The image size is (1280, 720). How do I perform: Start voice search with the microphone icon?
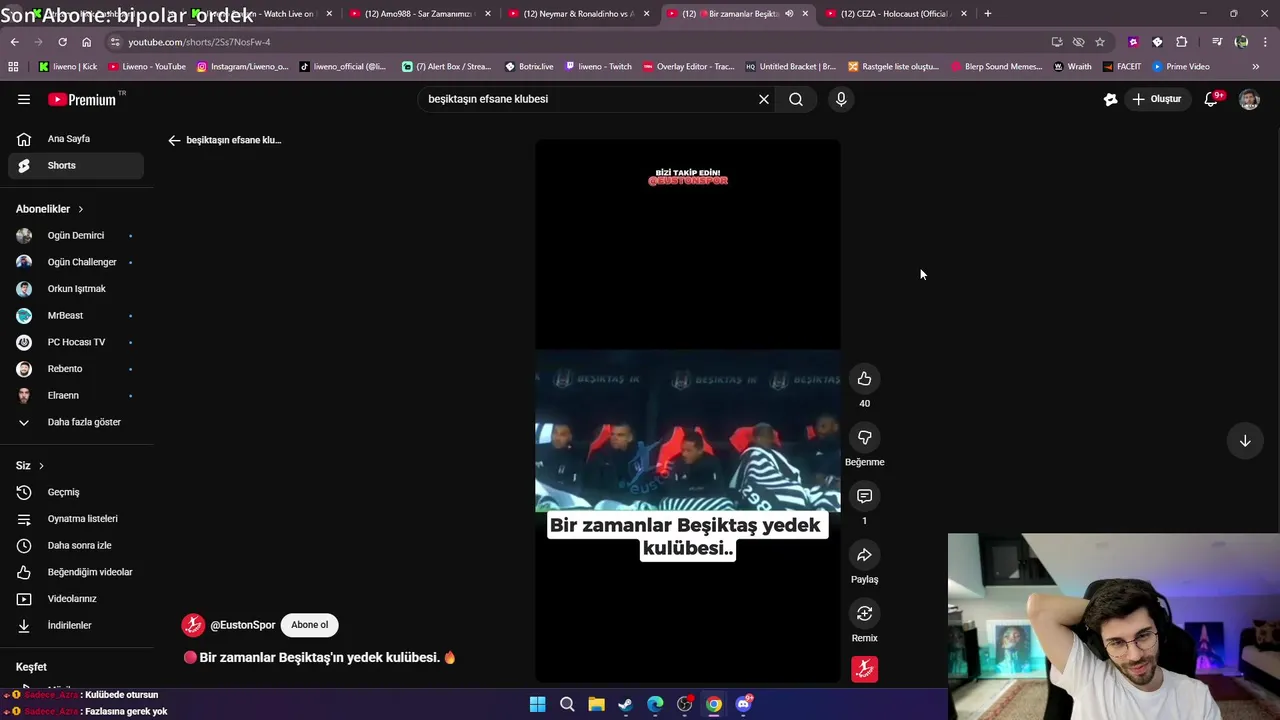(x=841, y=99)
